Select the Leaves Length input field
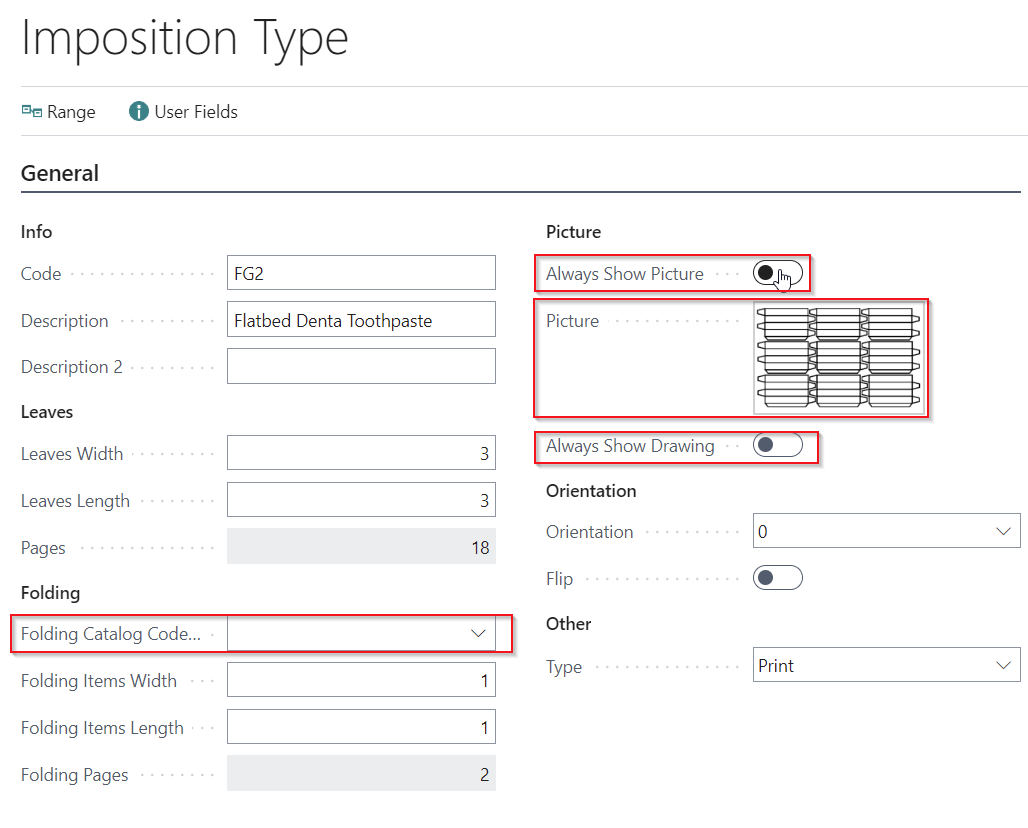Screen dimensions: 1028x828 pos(361,500)
